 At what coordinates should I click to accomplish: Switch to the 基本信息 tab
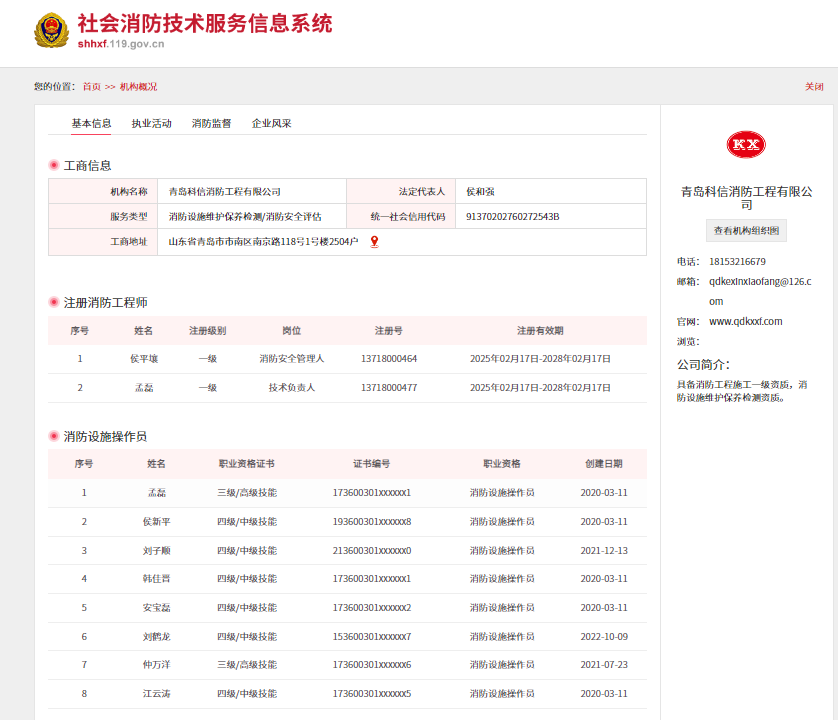[91, 124]
